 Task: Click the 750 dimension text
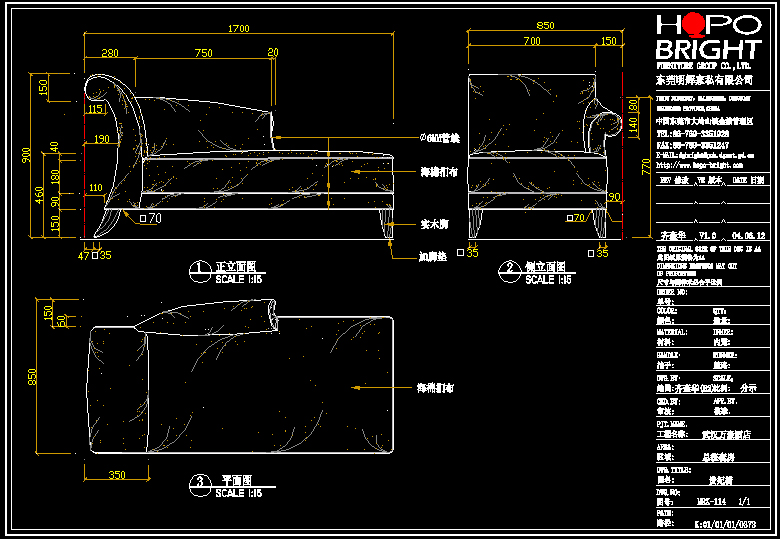click(x=203, y=53)
